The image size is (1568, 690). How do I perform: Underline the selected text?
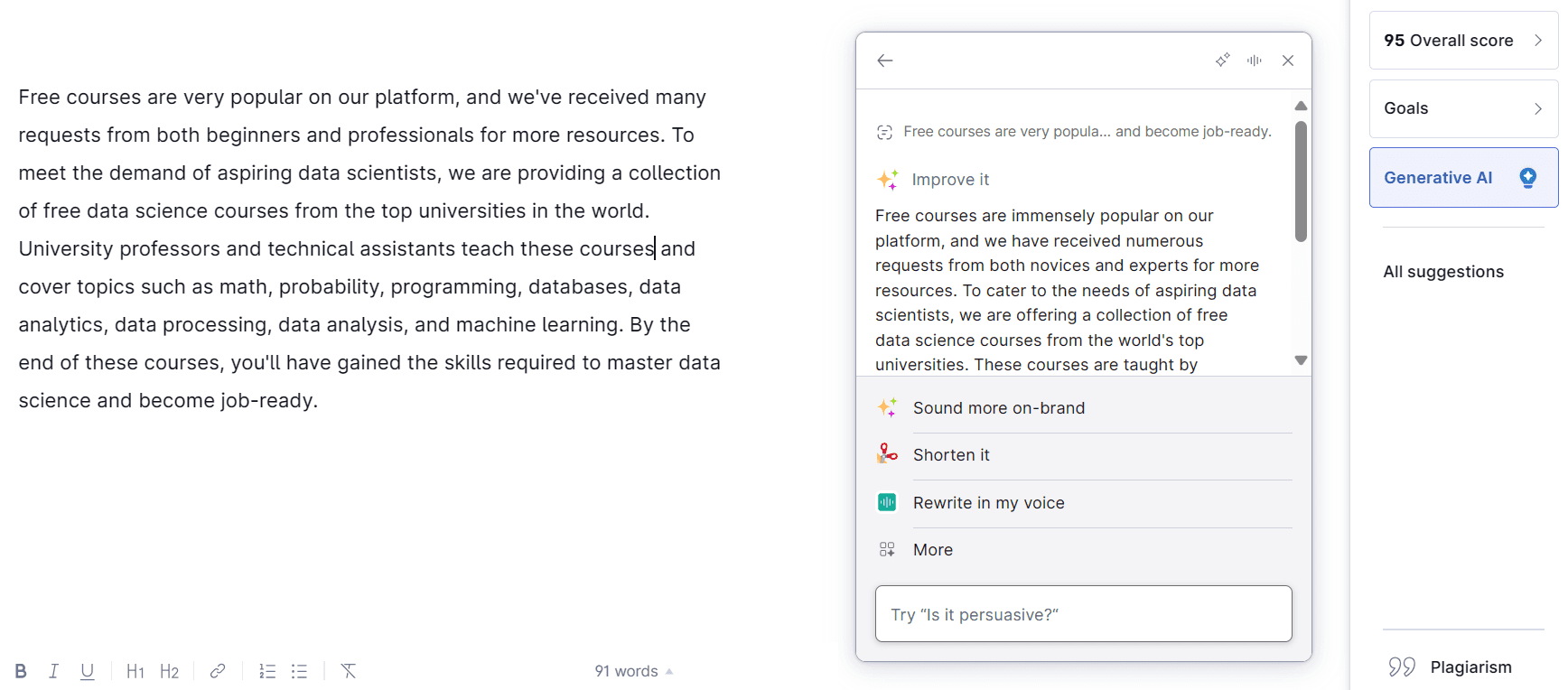[x=87, y=671]
